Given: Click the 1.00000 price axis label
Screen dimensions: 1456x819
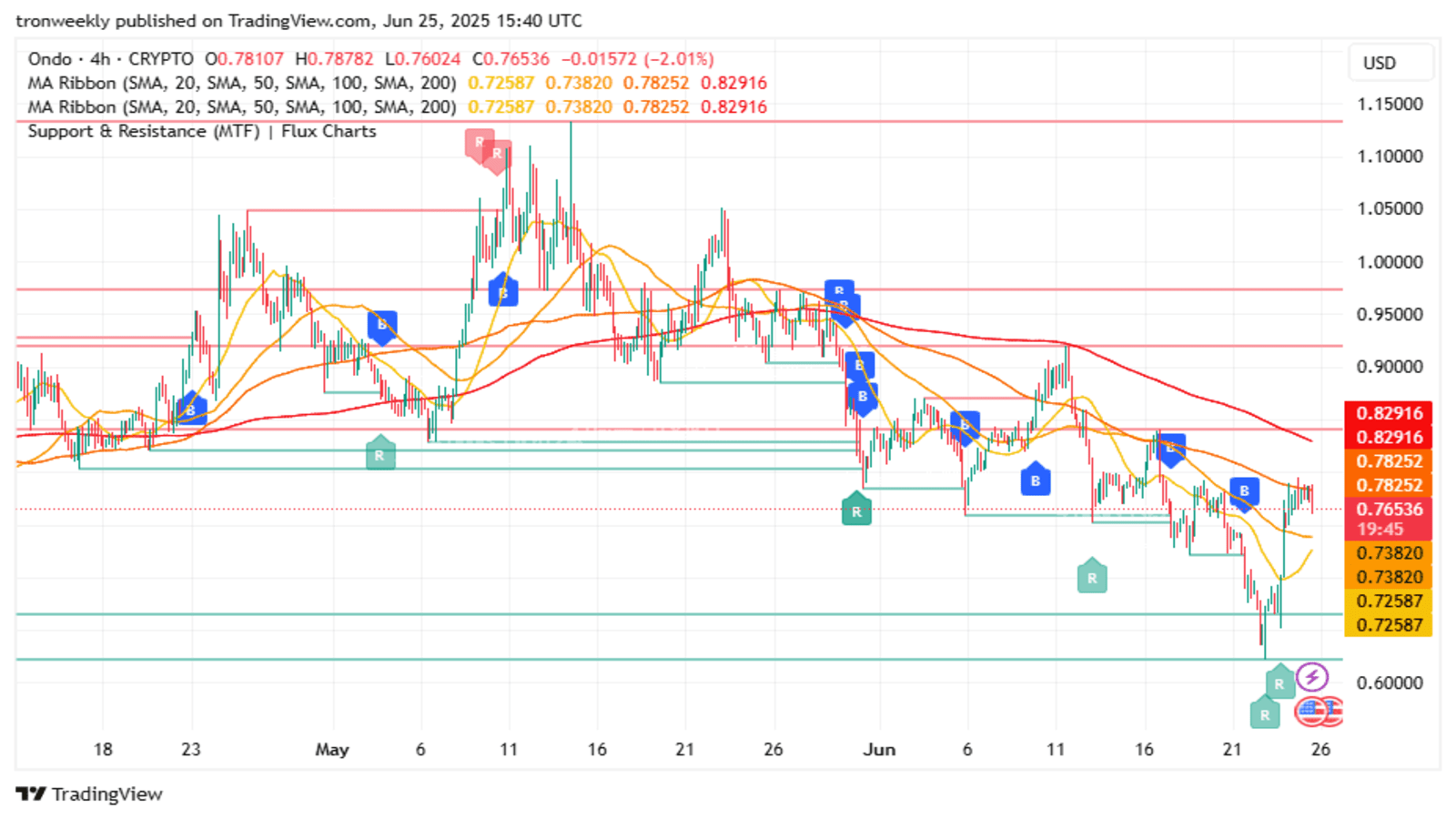Looking at the screenshot, I should tap(1390, 262).
